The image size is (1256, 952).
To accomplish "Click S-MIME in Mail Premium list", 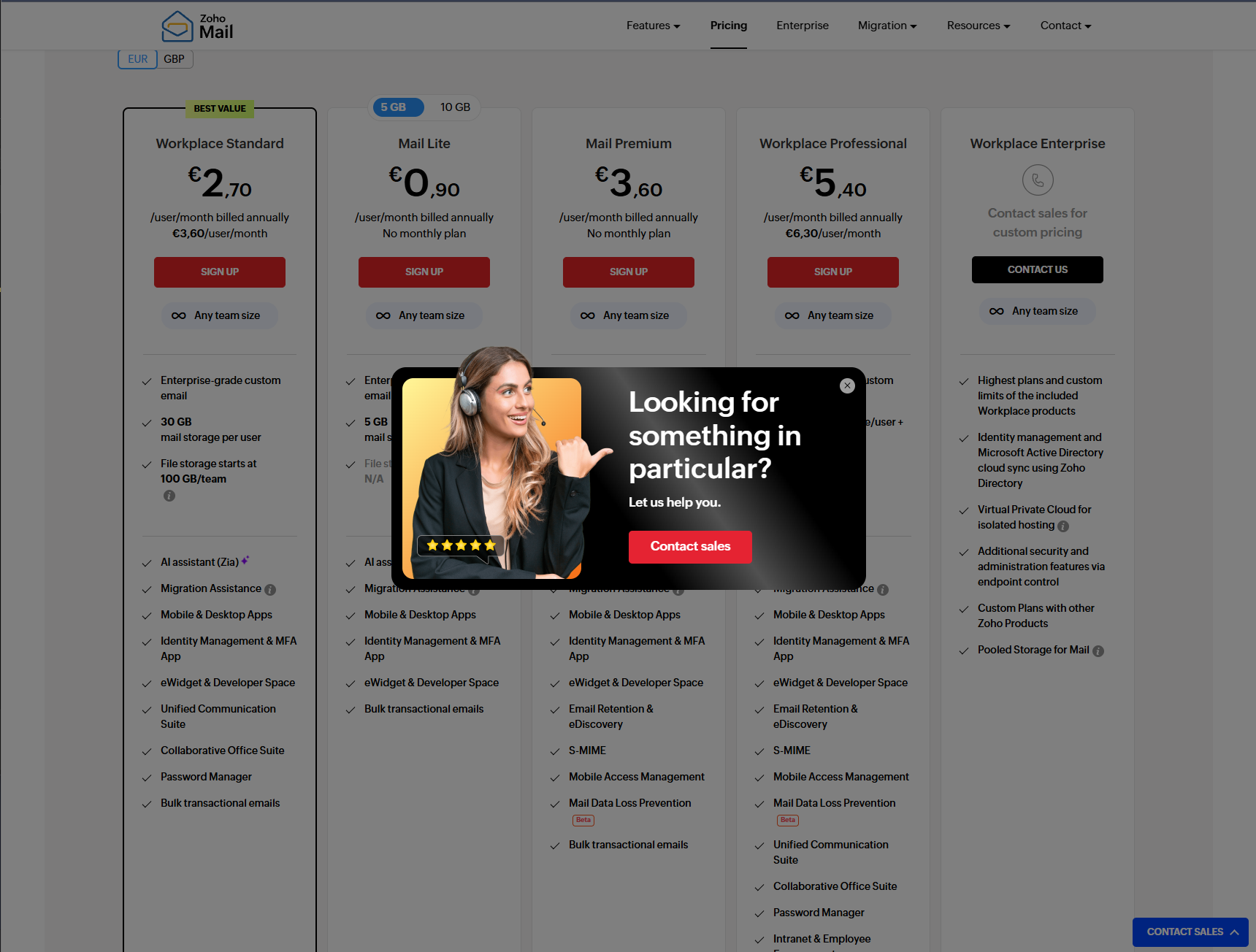I will pyautogui.click(x=588, y=751).
